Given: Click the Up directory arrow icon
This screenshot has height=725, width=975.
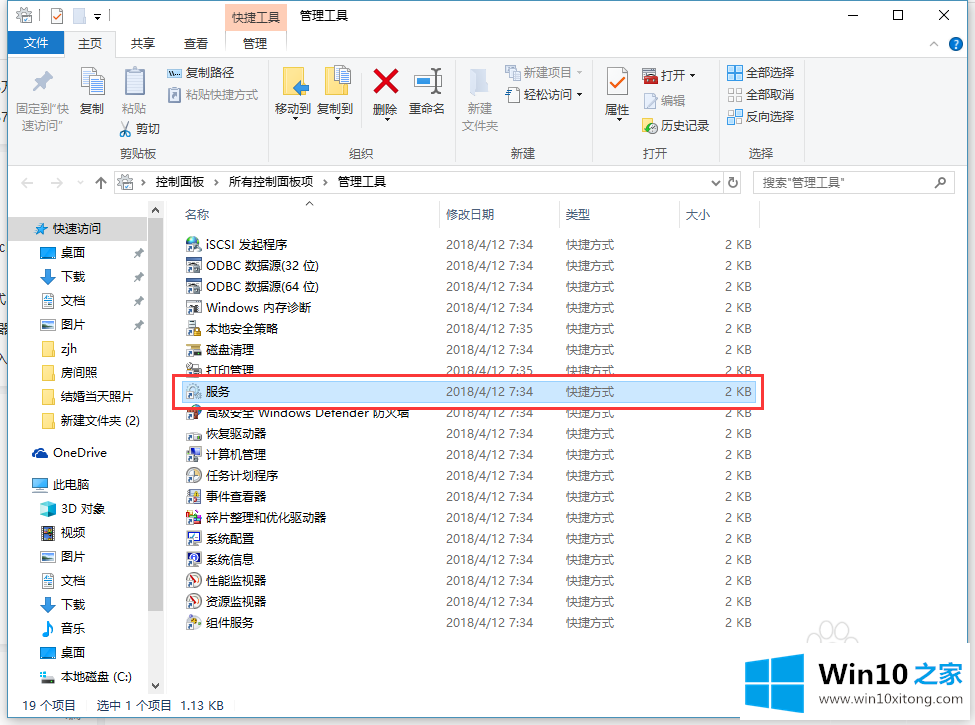Looking at the screenshot, I should click(x=100, y=183).
